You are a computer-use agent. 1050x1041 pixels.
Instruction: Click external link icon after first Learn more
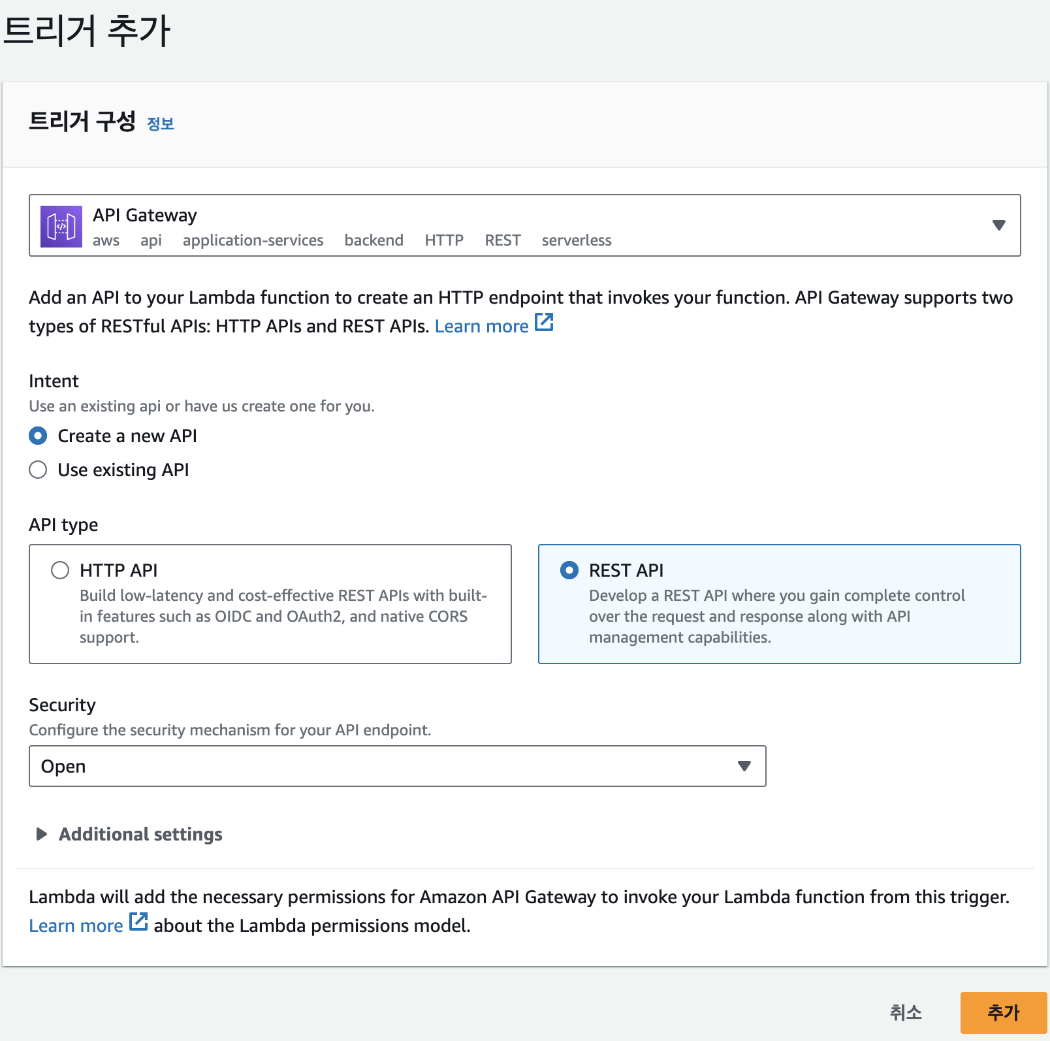pyautogui.click(x=544, y=323)
